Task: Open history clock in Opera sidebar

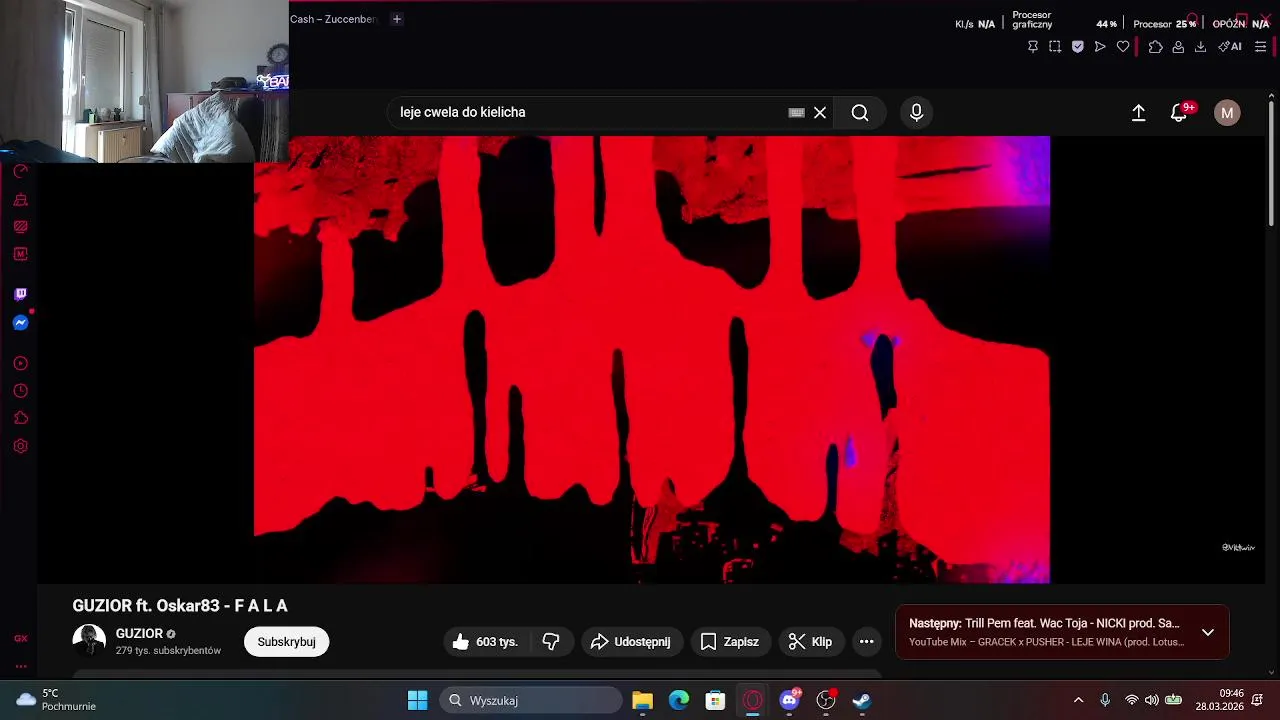Action: tap(20, 391)
